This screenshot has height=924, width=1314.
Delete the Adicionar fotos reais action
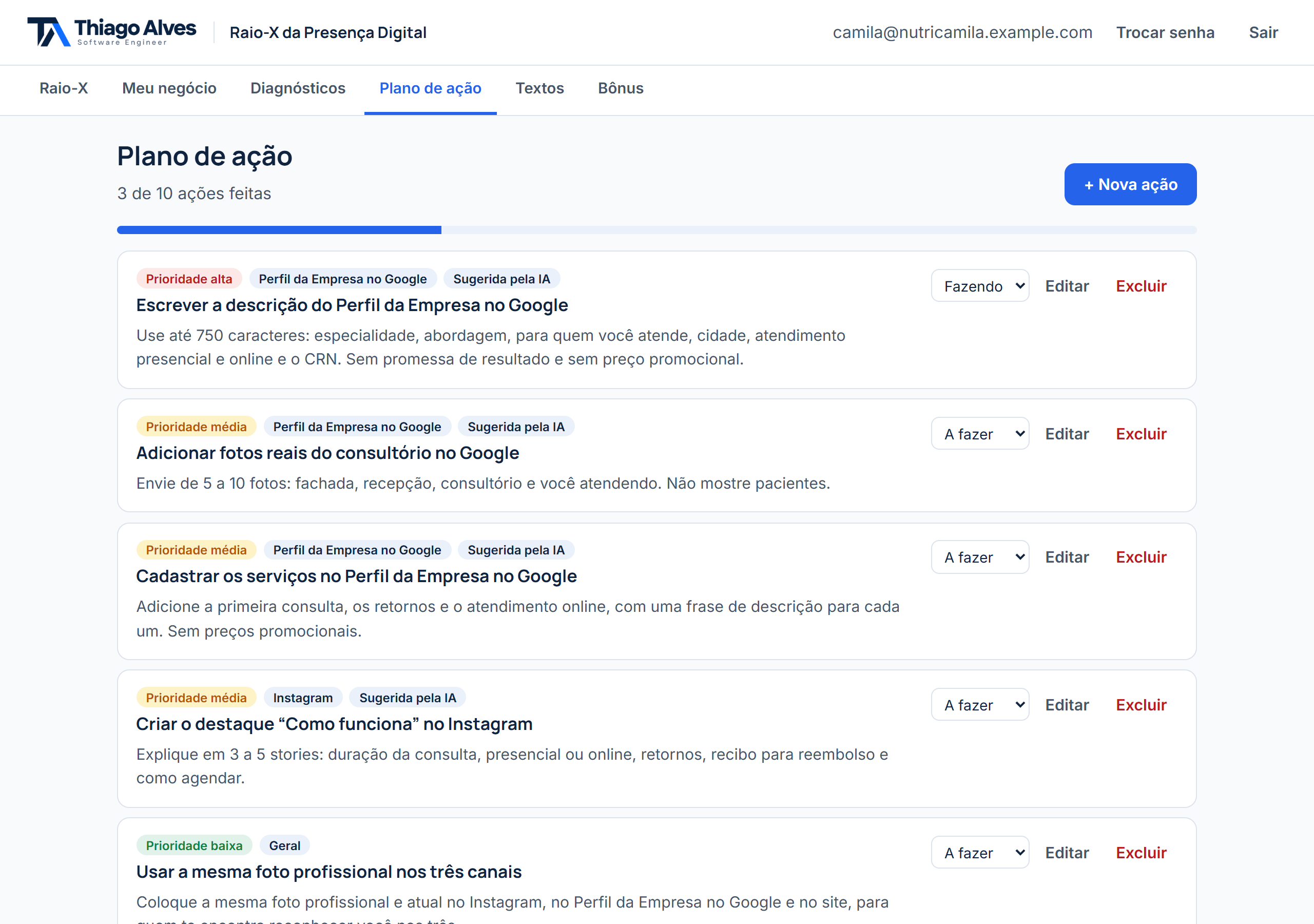point(1141,433)
